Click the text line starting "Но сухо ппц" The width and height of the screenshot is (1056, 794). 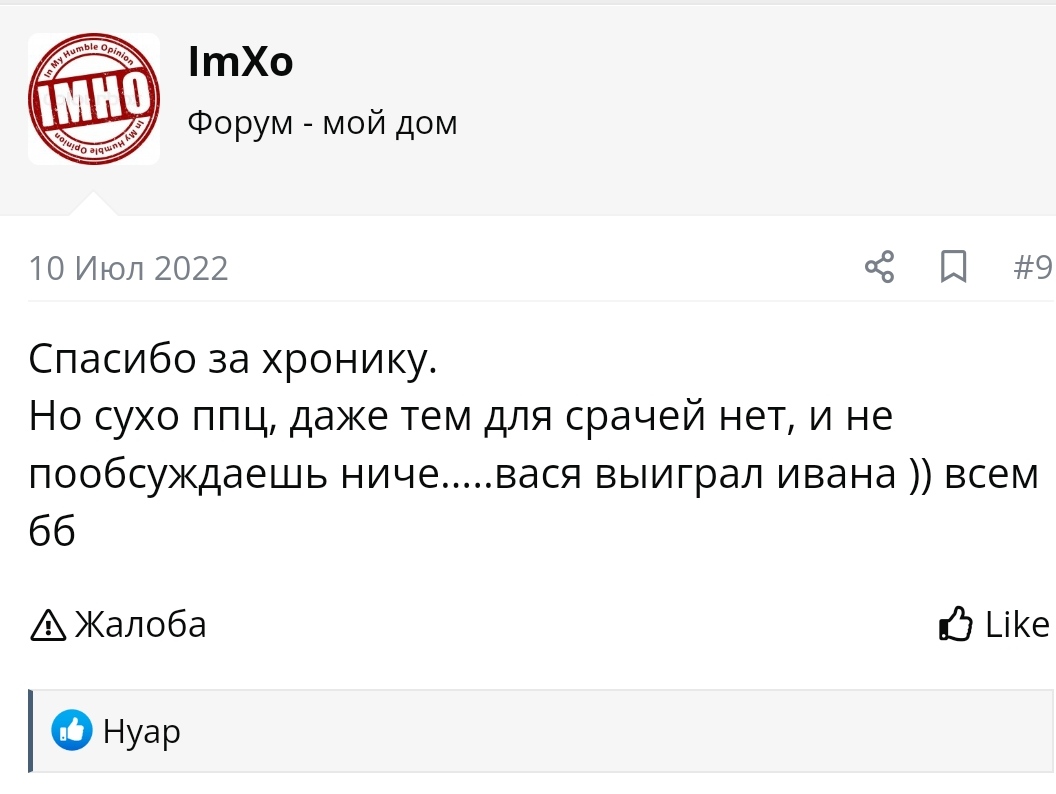[x=460, y=416]
